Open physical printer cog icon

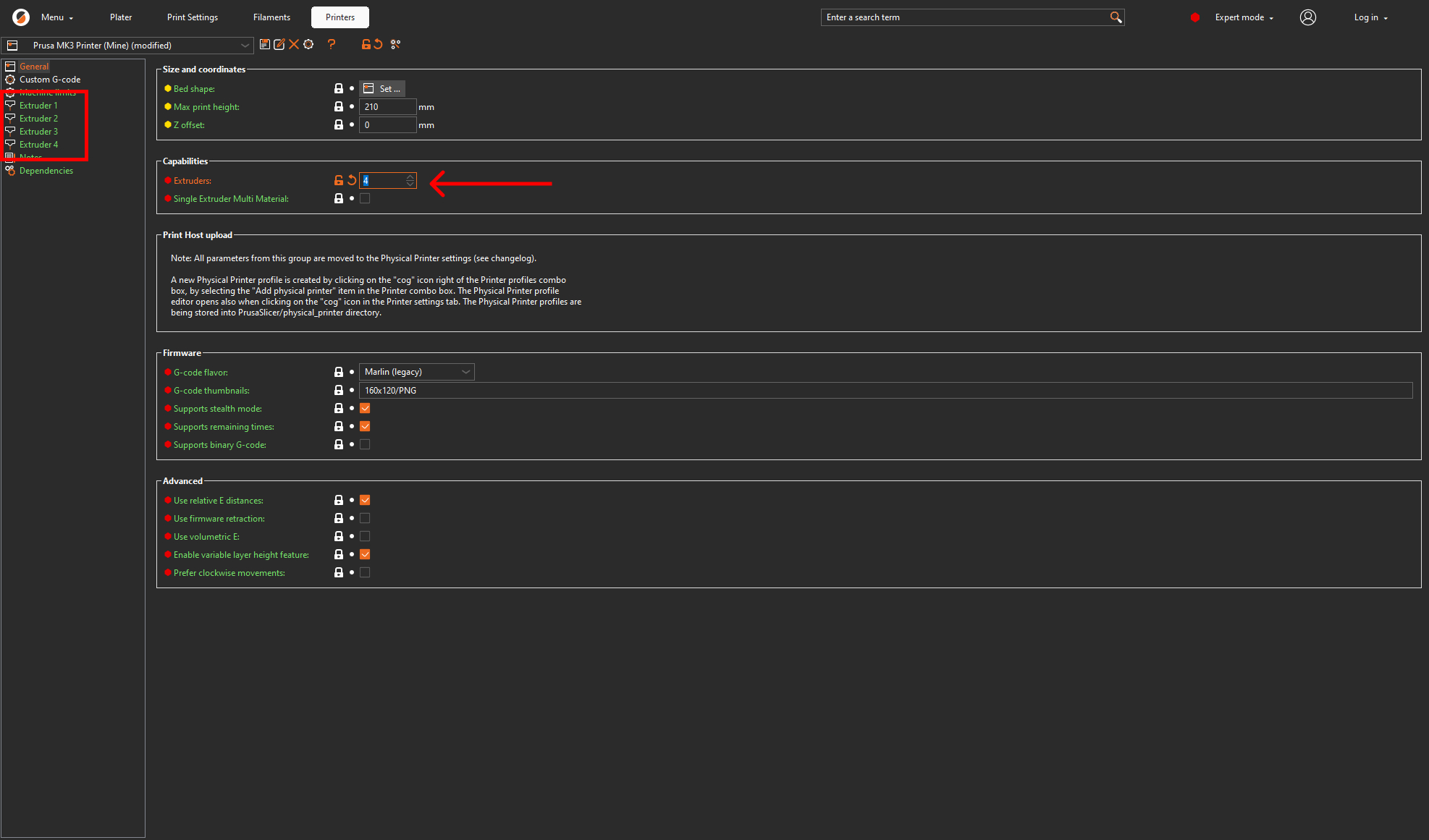pos(308,45)
